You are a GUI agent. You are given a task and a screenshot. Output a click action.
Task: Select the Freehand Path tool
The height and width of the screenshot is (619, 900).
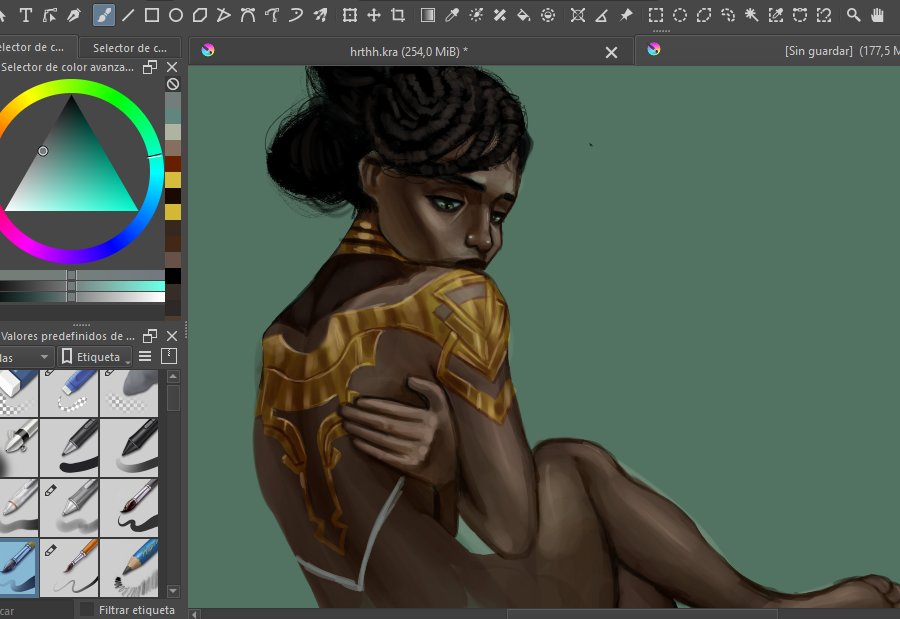(x=272, y=15)
